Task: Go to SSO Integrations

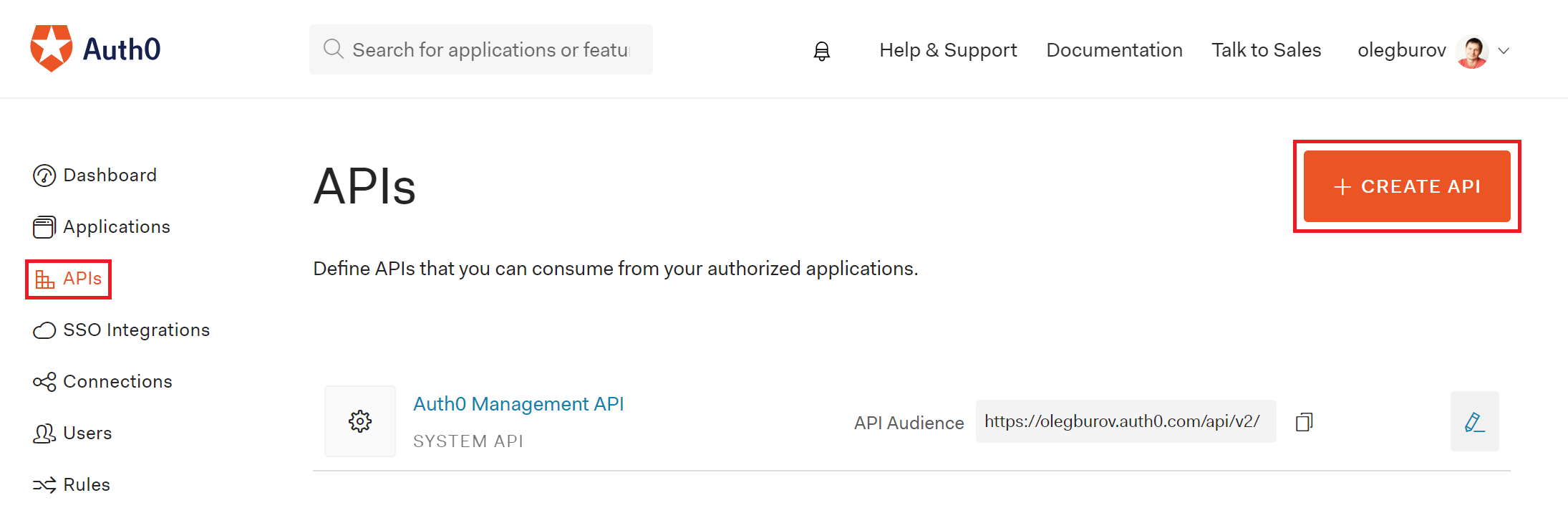Action: pyautogui.click(x=136, y=330)
